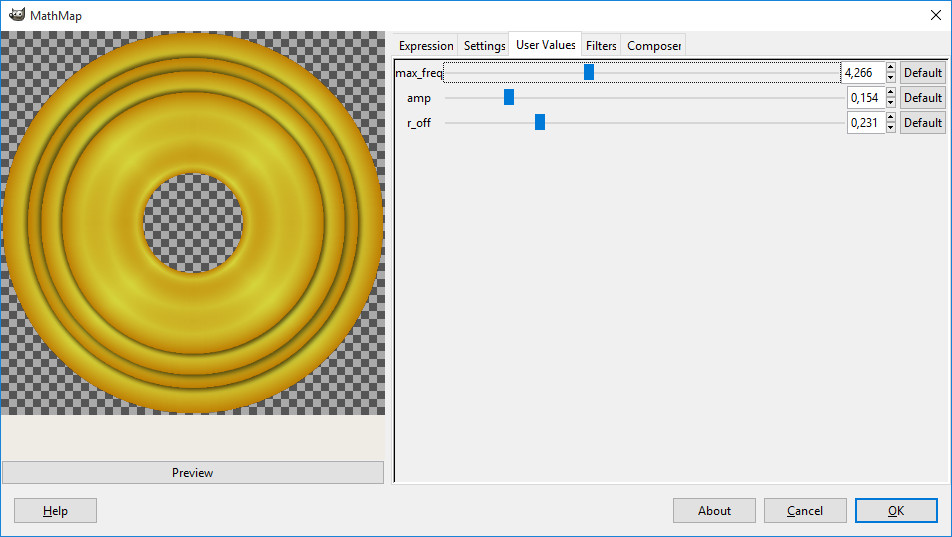
Task: Click the GIMP icon in the title bar
Action: coord(17,15)
